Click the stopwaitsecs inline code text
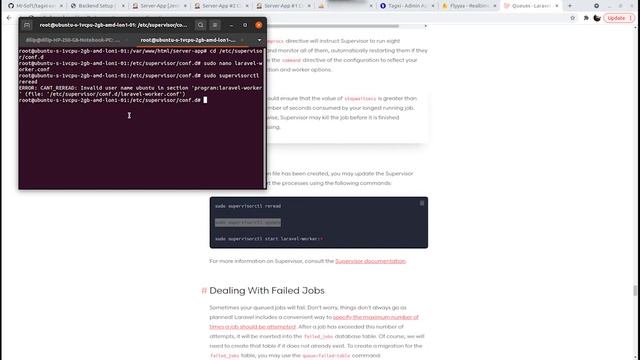The height and width of the screenshot is (360, 640). [360, 99]
